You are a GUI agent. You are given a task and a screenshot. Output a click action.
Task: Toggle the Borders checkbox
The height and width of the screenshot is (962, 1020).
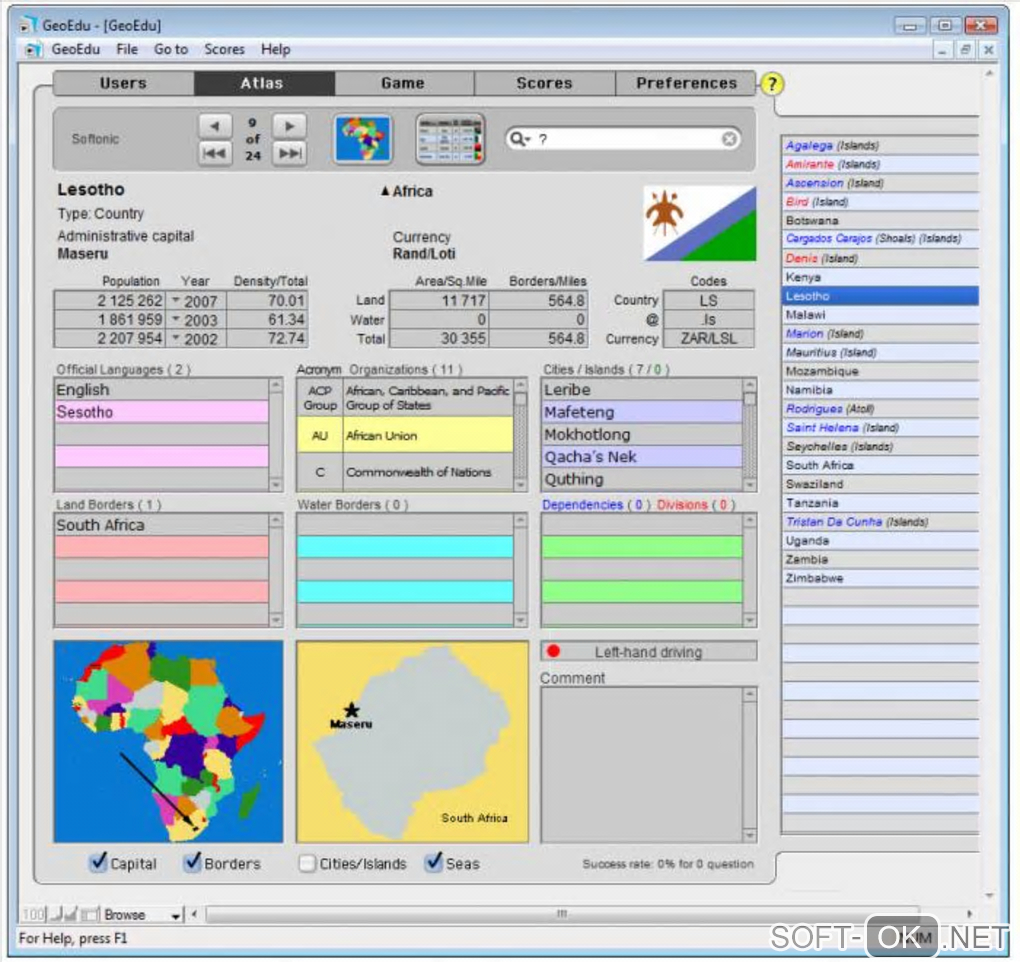(x=193, y=862)
